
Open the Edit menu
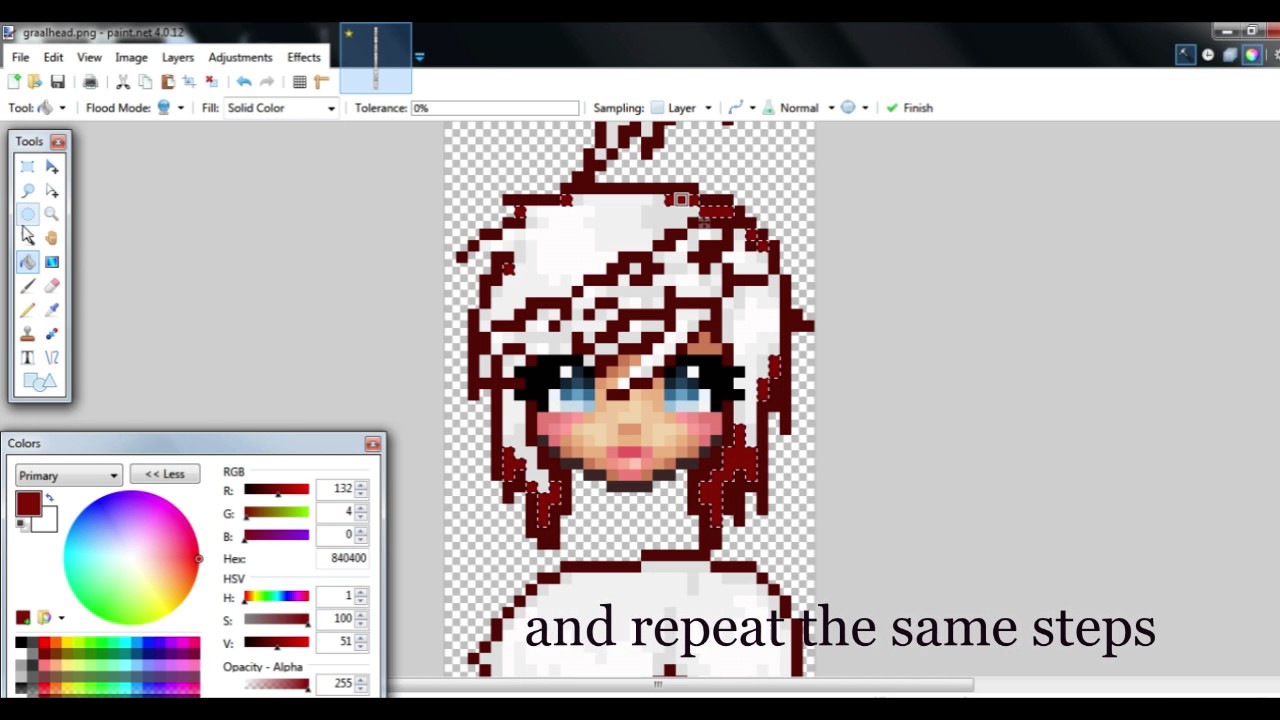coord(53,57)
